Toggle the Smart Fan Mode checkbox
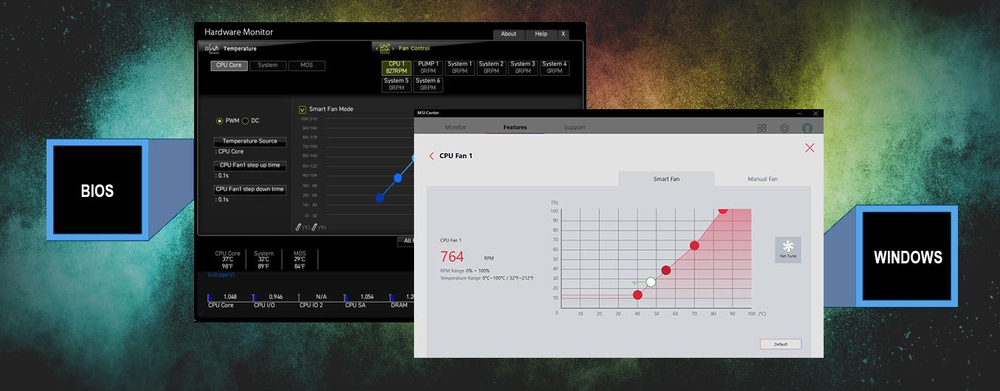 click(302, 109)
